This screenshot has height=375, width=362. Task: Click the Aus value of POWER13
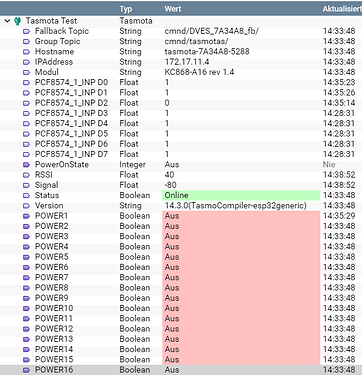(x=172, y=339)
